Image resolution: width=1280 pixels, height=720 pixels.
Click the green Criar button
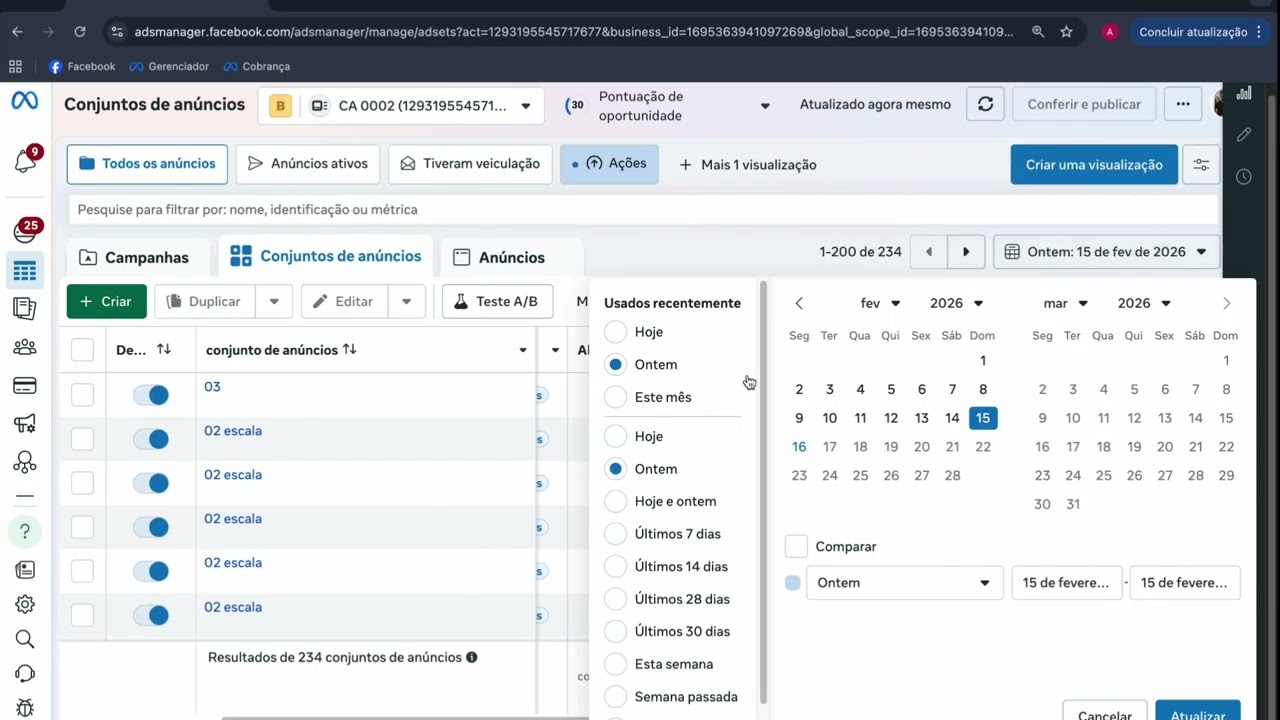(x=107, y=301)
